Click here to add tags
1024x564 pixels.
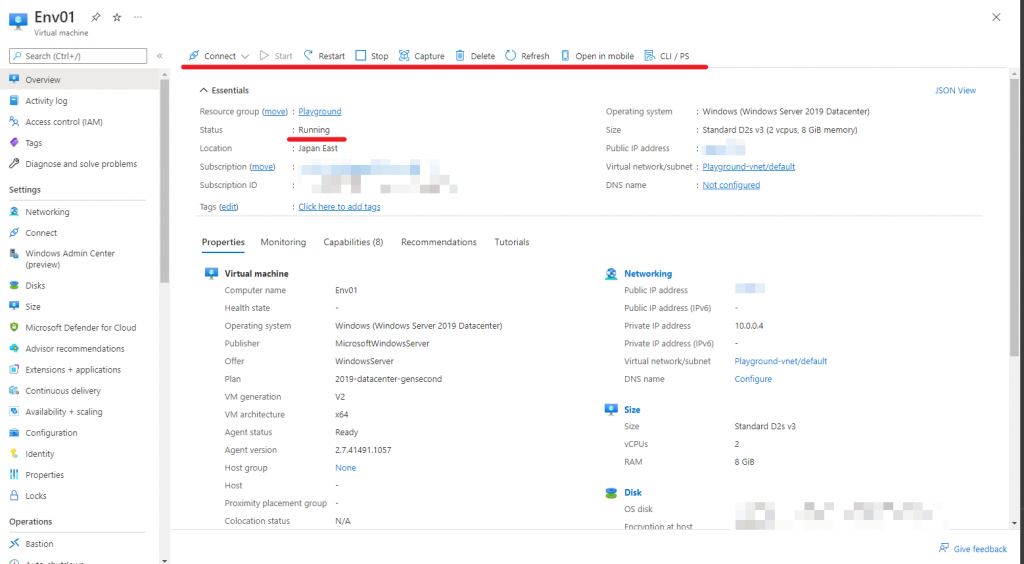pos(339,207)
